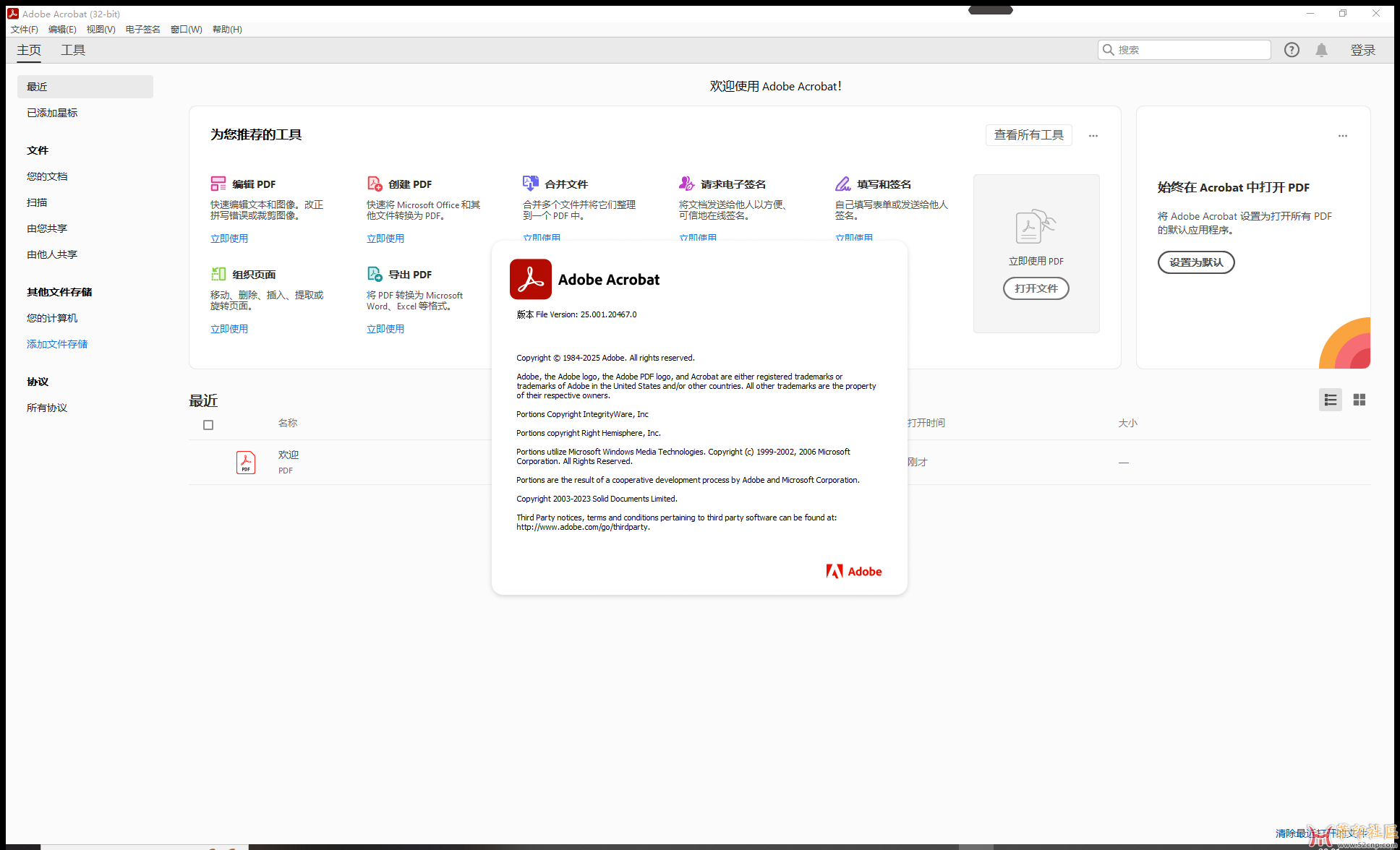Click the 刚才 opened time cell
This screenshot has width=1400, height=850.
(918, 462)
